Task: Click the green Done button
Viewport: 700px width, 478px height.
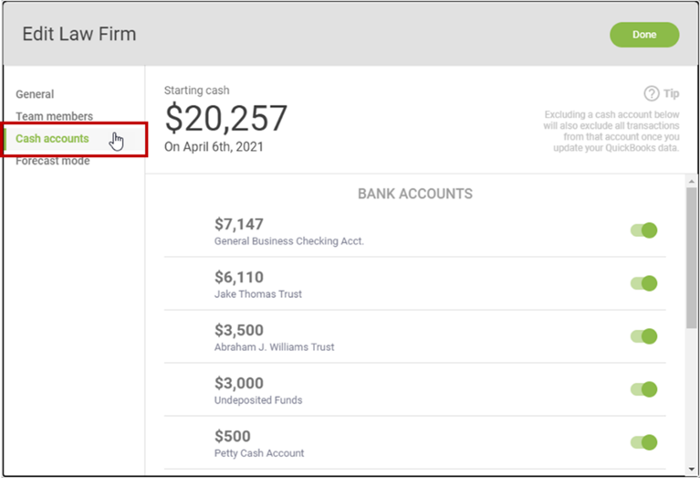Action: tap(644, 35)
